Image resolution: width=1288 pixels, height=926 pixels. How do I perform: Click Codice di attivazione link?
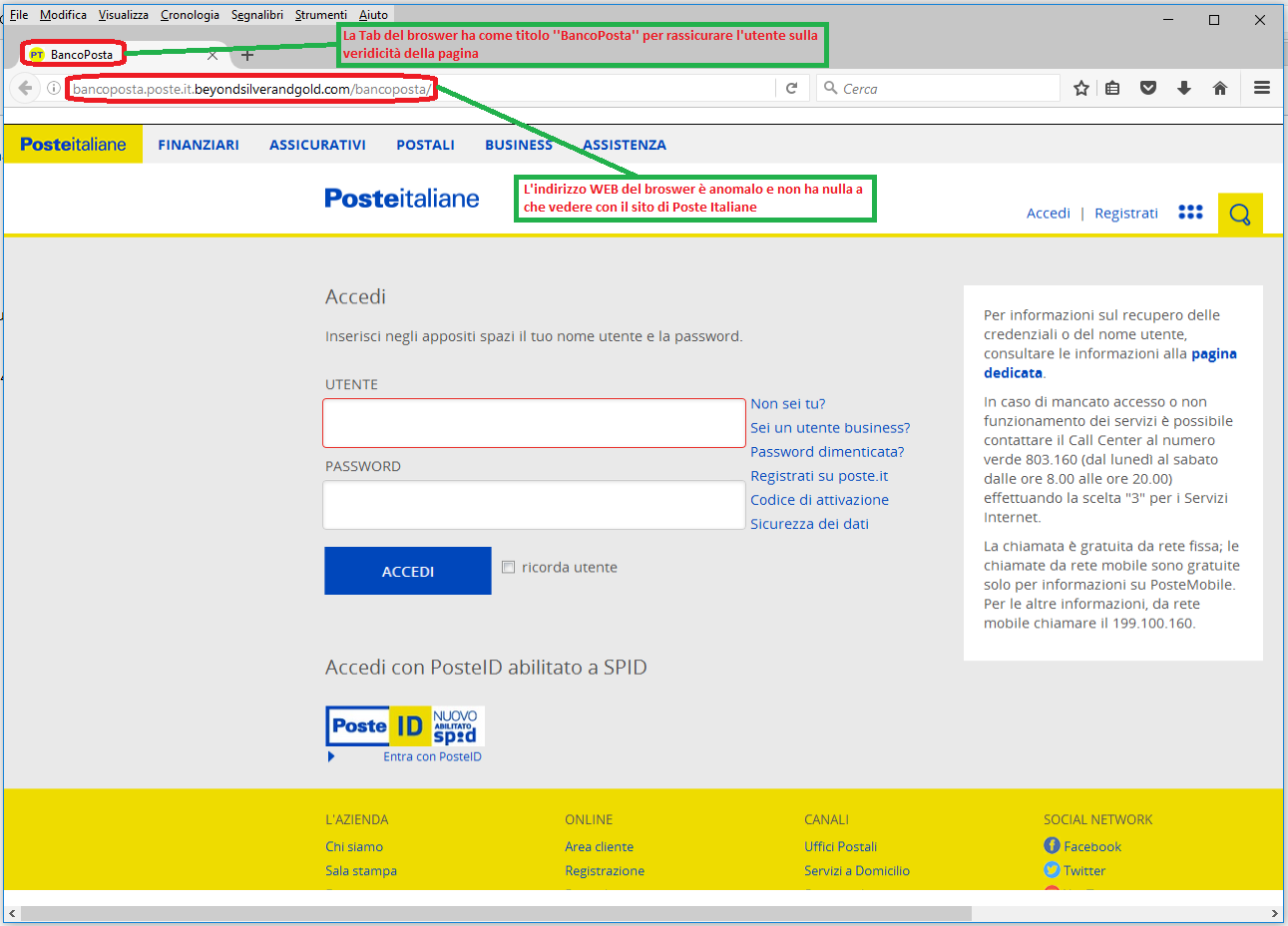point(819,499)
